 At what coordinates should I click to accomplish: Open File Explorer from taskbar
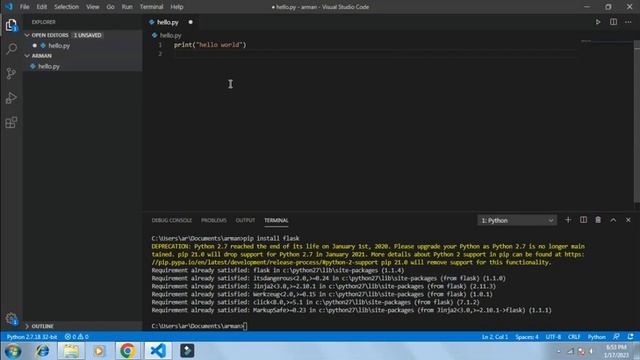tap(71, 351)
